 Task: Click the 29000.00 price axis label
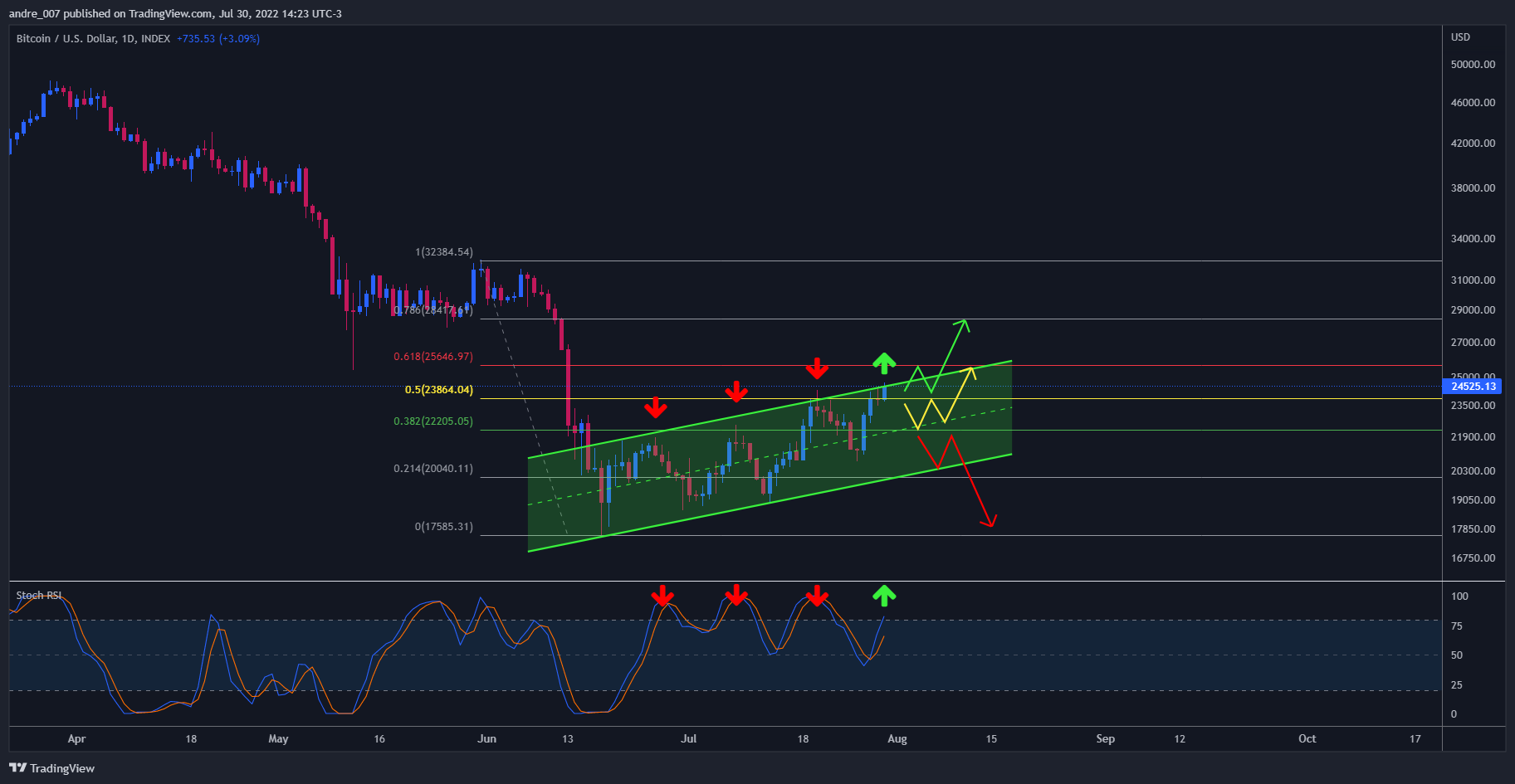[x=1473, y=310]
